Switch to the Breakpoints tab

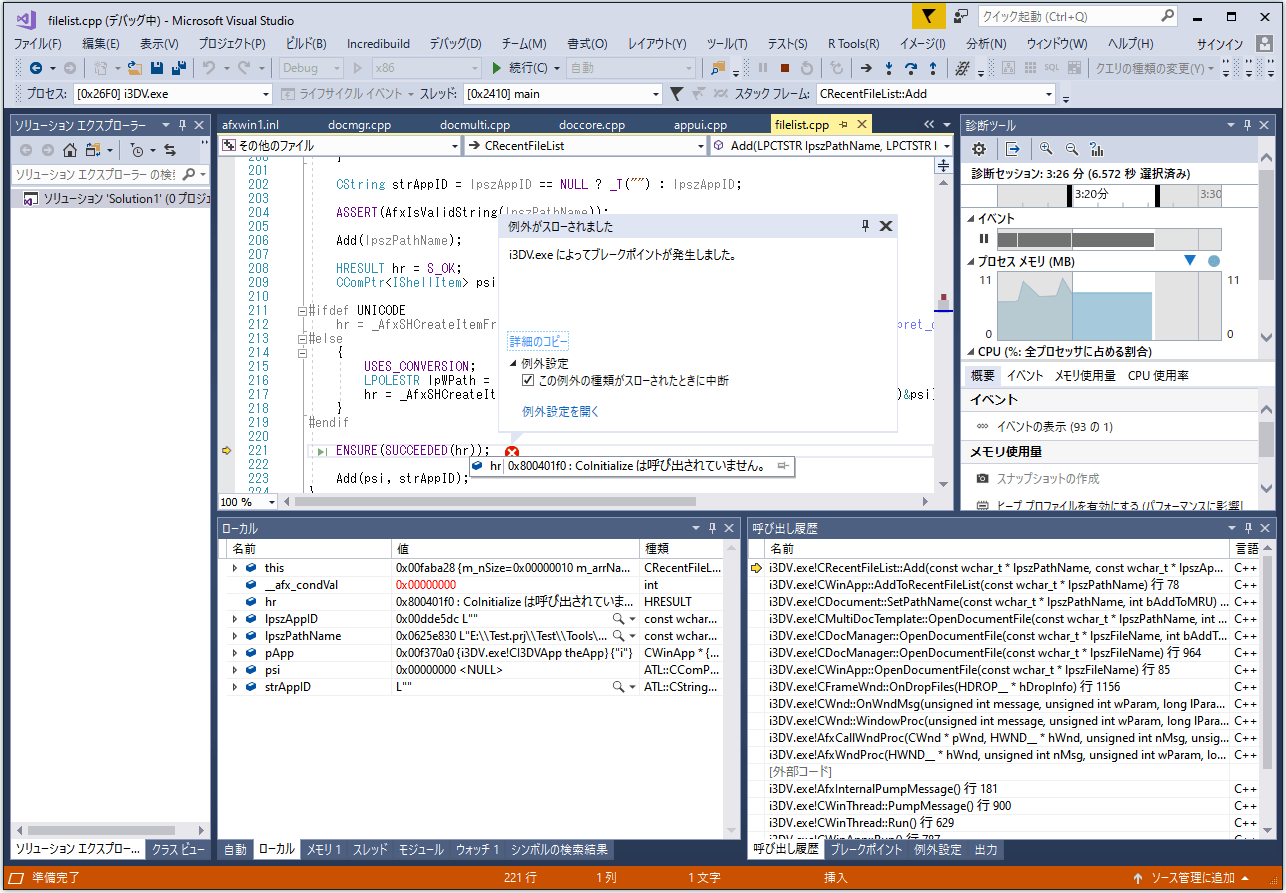(x=866, y=849)
